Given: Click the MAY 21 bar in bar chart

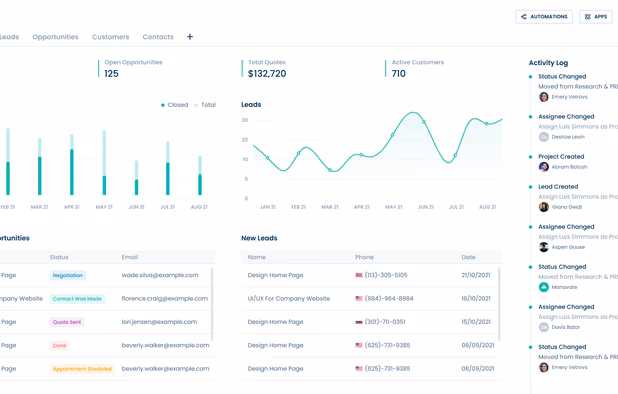Looking at the screenshot, I should tap(104, 163).
